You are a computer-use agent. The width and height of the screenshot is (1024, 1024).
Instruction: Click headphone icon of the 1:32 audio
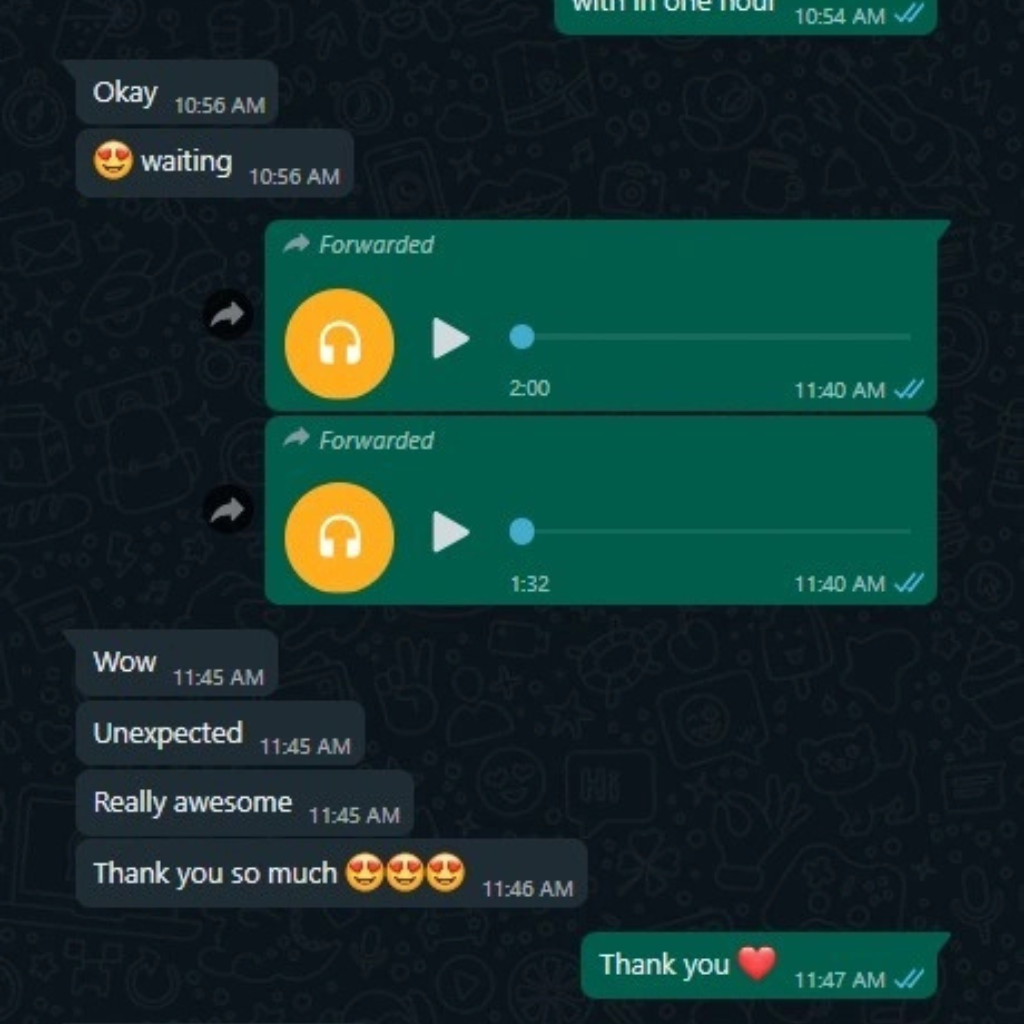340,537
